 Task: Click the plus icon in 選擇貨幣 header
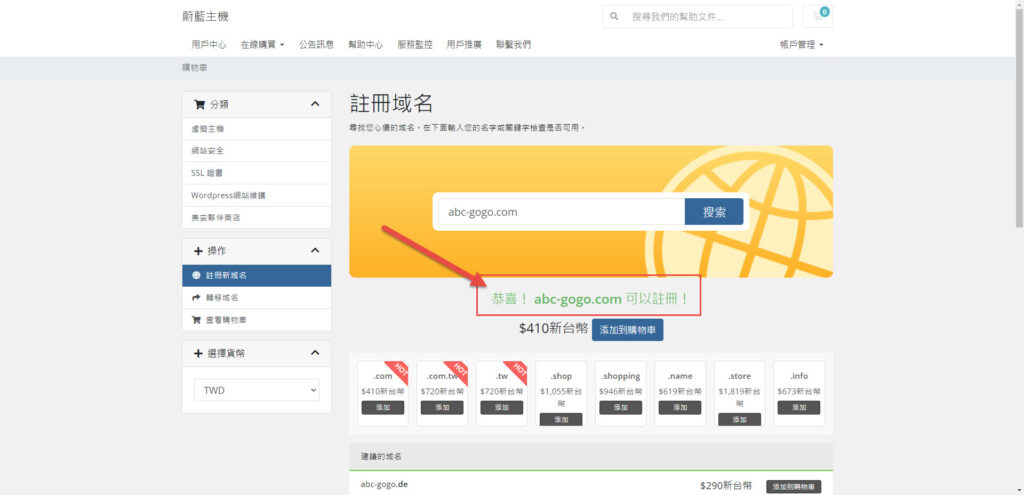click(199, 353)
